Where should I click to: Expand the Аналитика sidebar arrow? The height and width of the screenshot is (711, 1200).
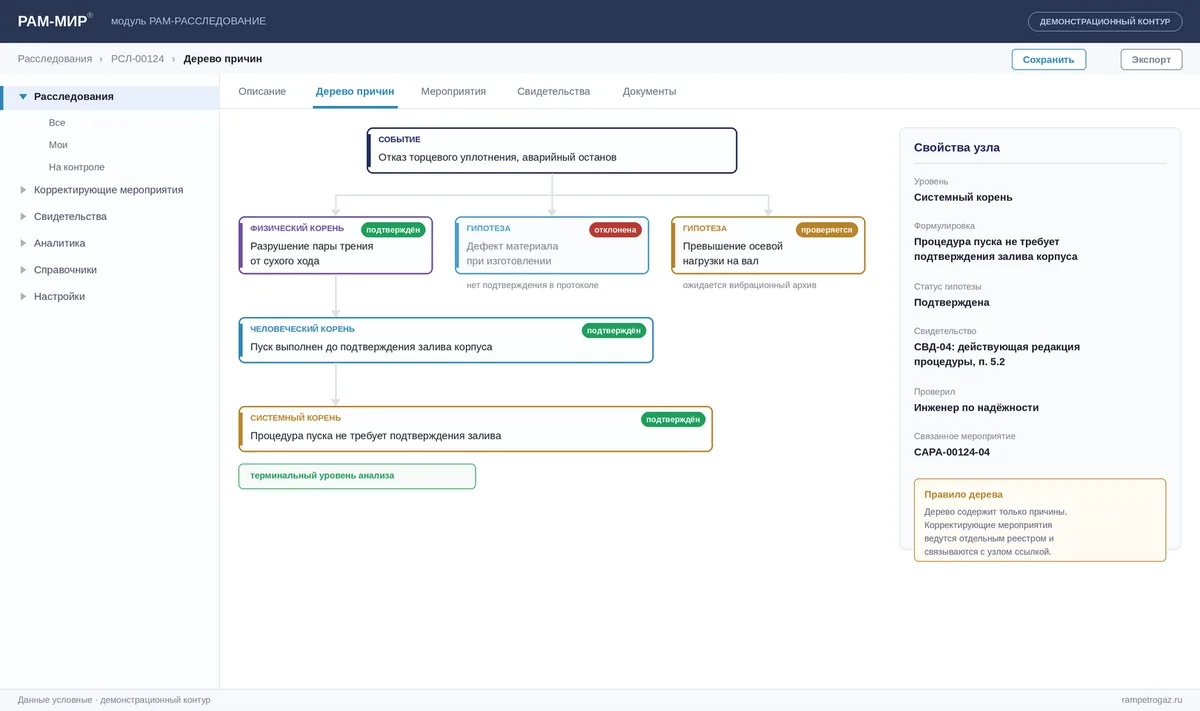pyautogui.click(x=23, y=243)
